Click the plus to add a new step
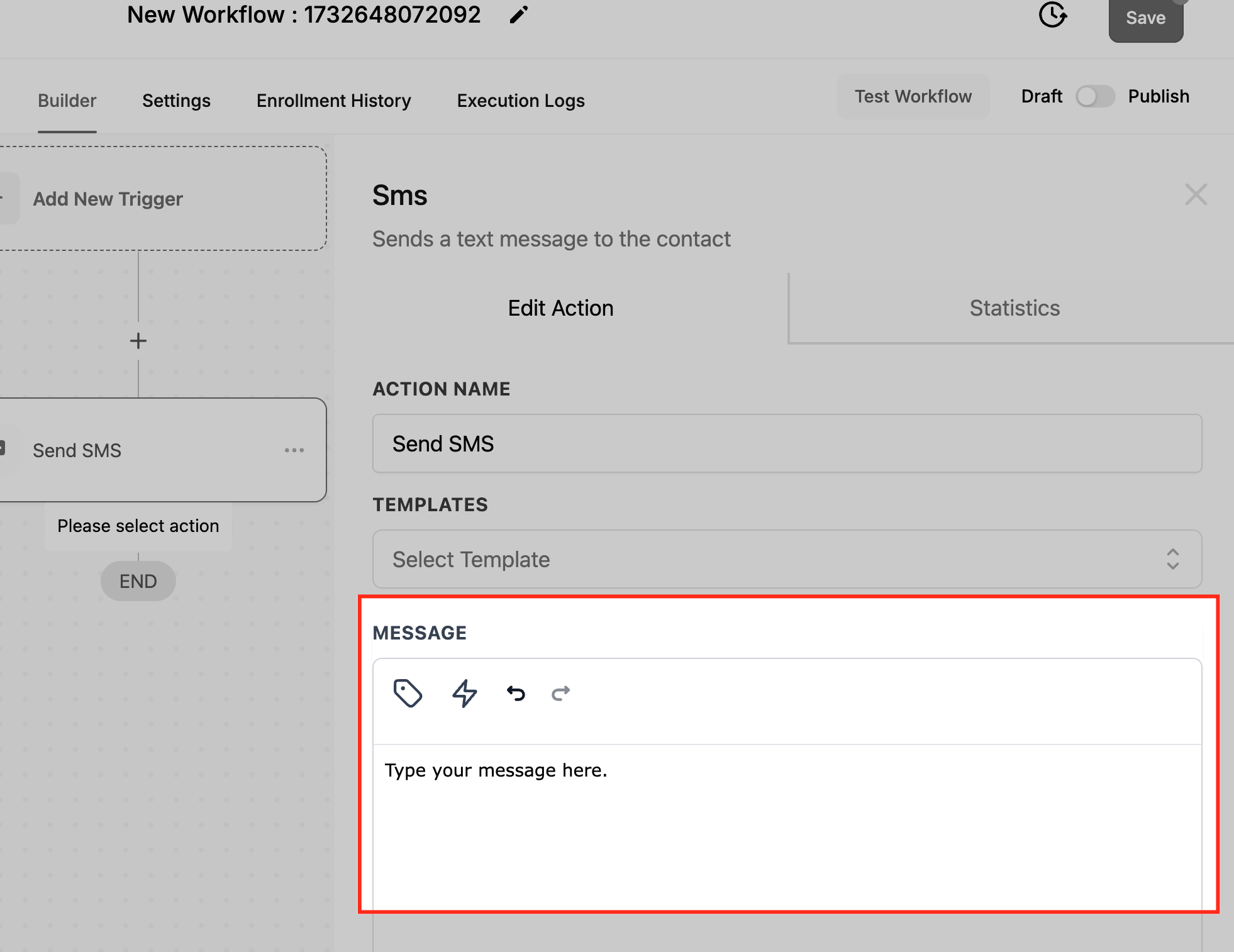The height and width of the screenshot is (952, 1234). click(138, 340)
